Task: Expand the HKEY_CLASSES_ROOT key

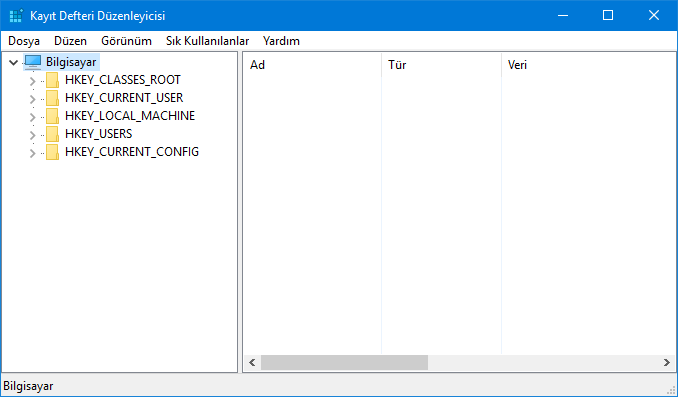Action: point(32,81)
